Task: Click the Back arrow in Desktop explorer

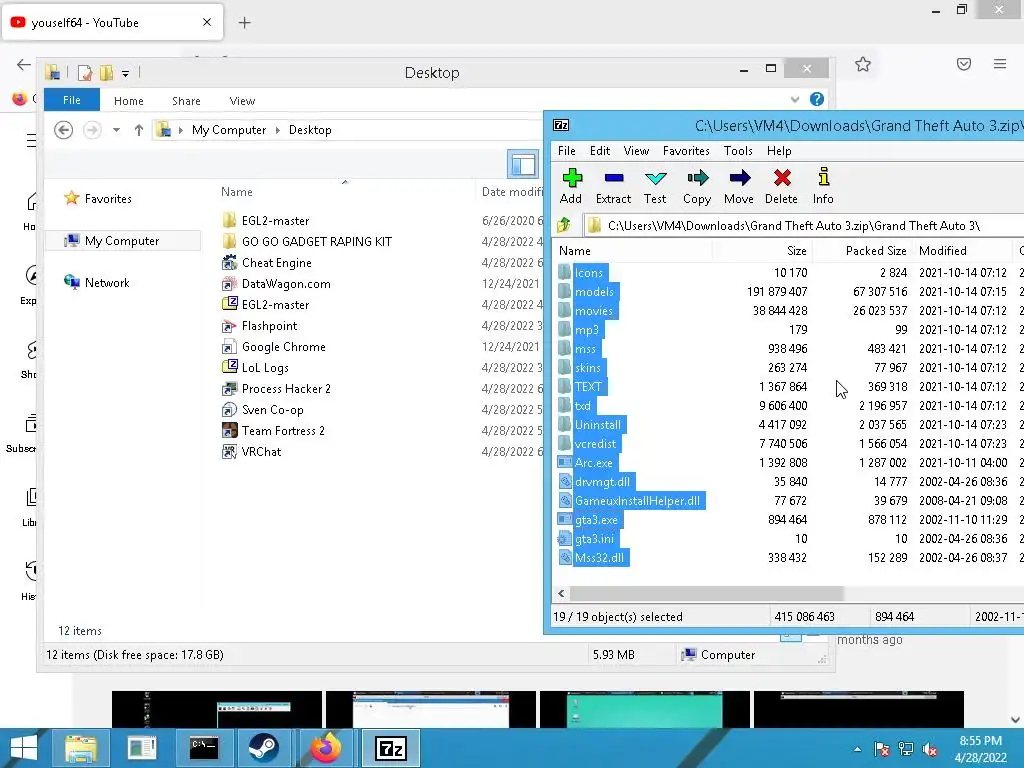Action: coord(63,130)
